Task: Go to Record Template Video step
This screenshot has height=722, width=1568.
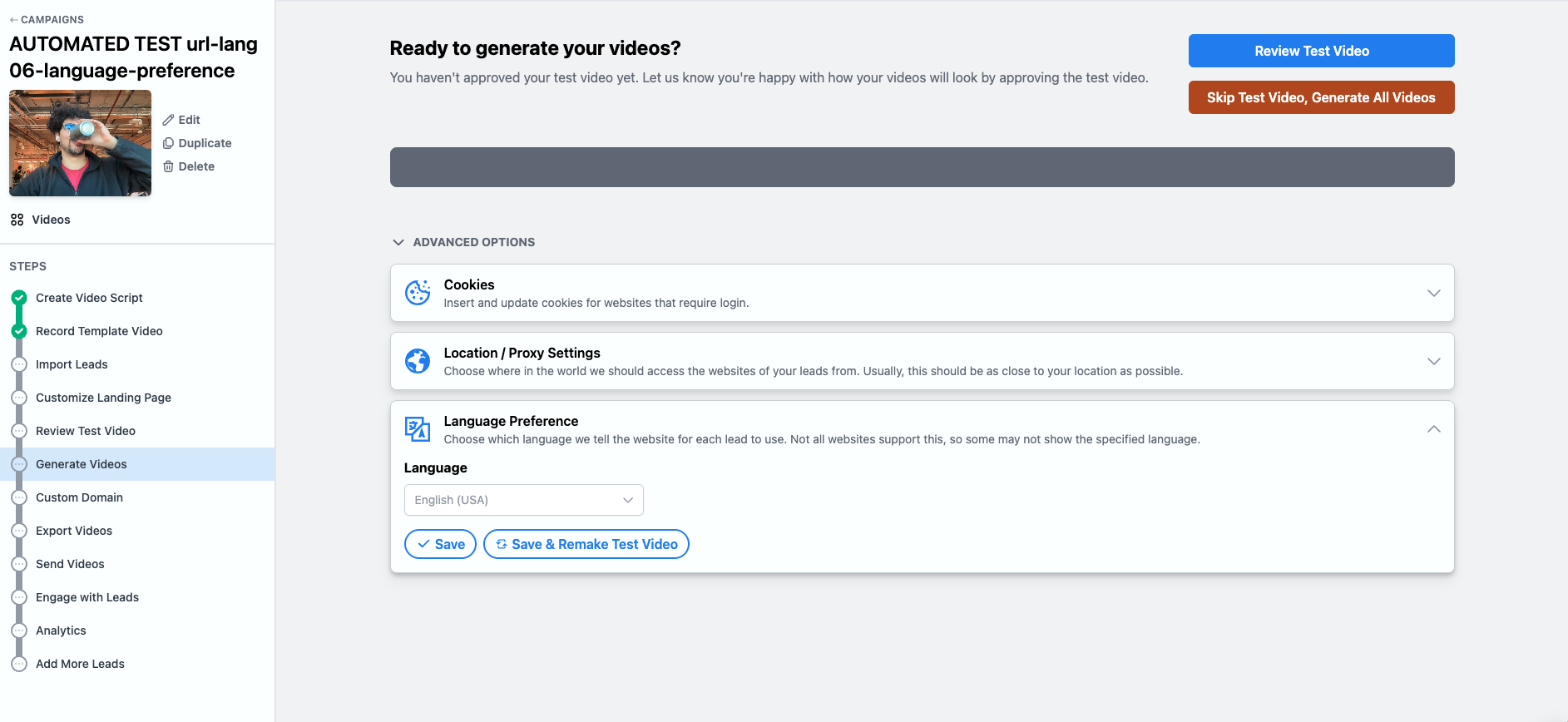Action: (99, 331)
